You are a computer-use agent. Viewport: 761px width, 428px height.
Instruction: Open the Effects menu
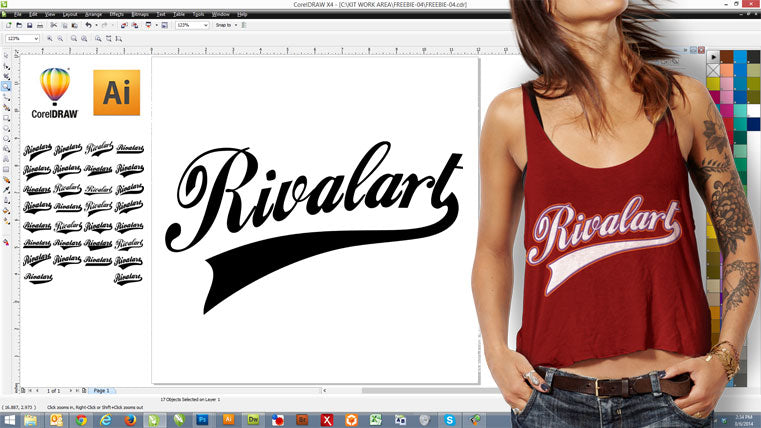click(x=117, y=14)
